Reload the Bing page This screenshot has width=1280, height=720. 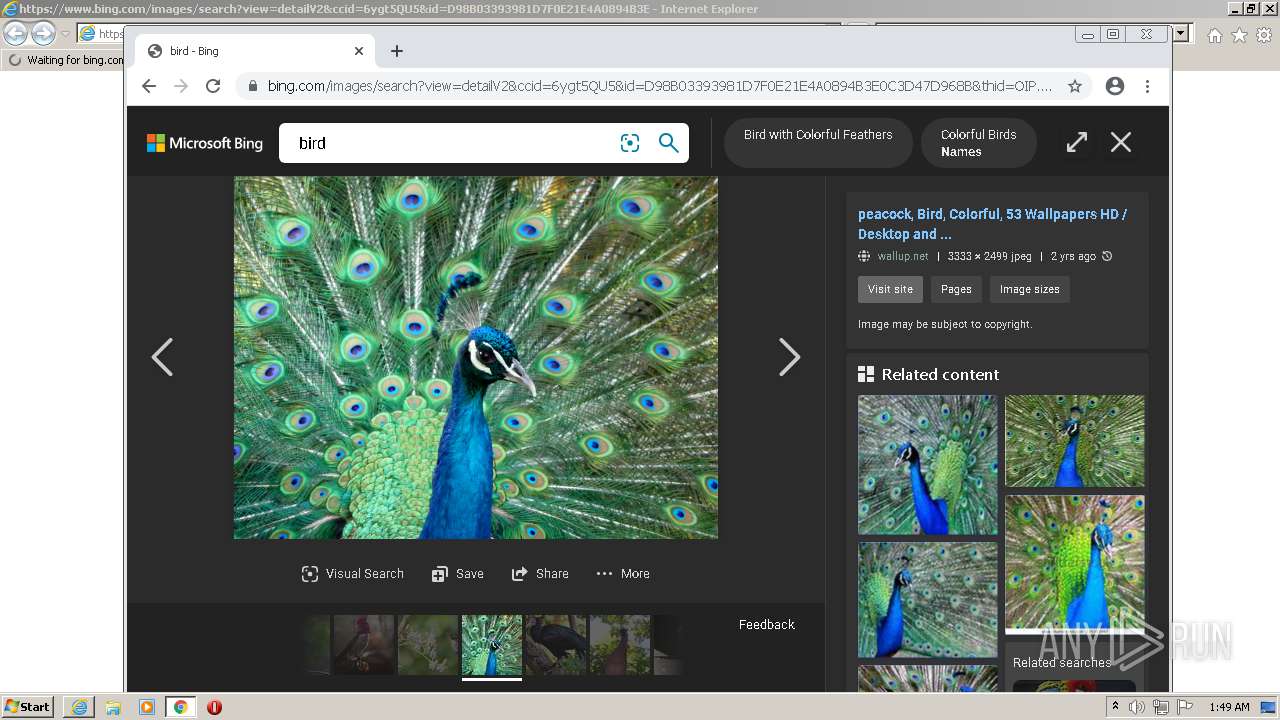pos(213,86)
